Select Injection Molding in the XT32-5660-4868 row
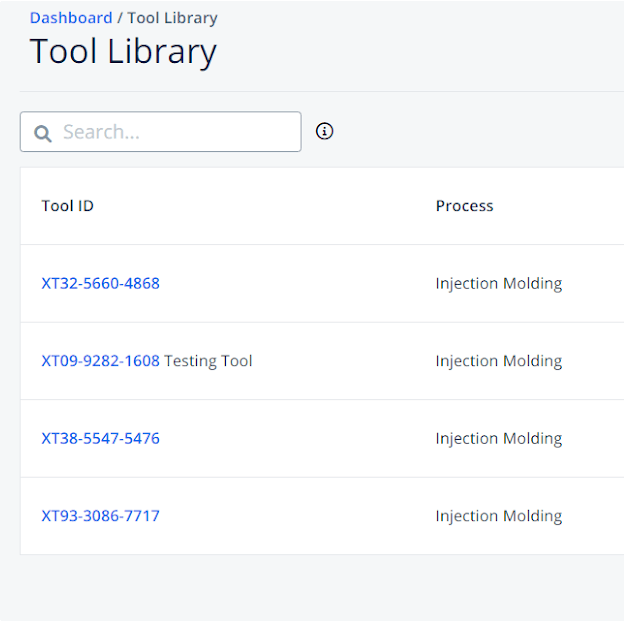Screen dimensions: 624x624 [x=498, y=283]
